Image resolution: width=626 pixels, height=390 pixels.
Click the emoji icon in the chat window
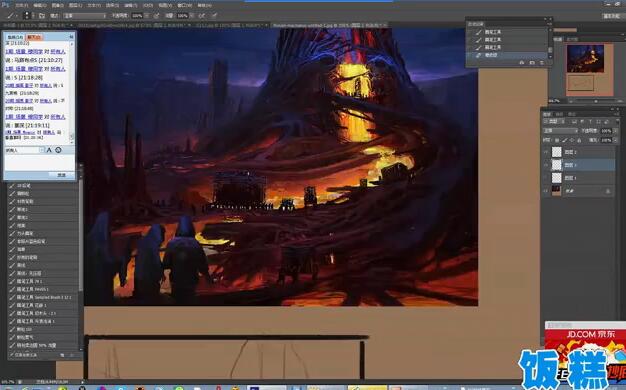point(58,150)
